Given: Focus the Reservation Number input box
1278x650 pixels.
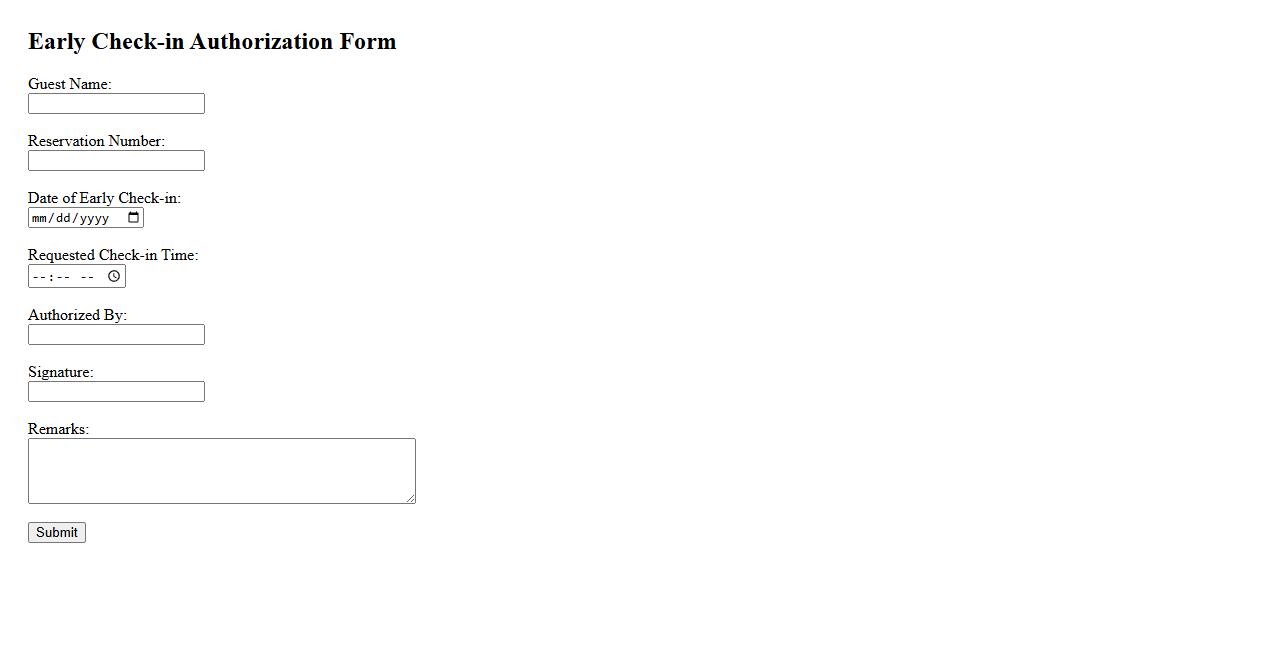Looking at the screenshot, I should click(x=116, y=161).
